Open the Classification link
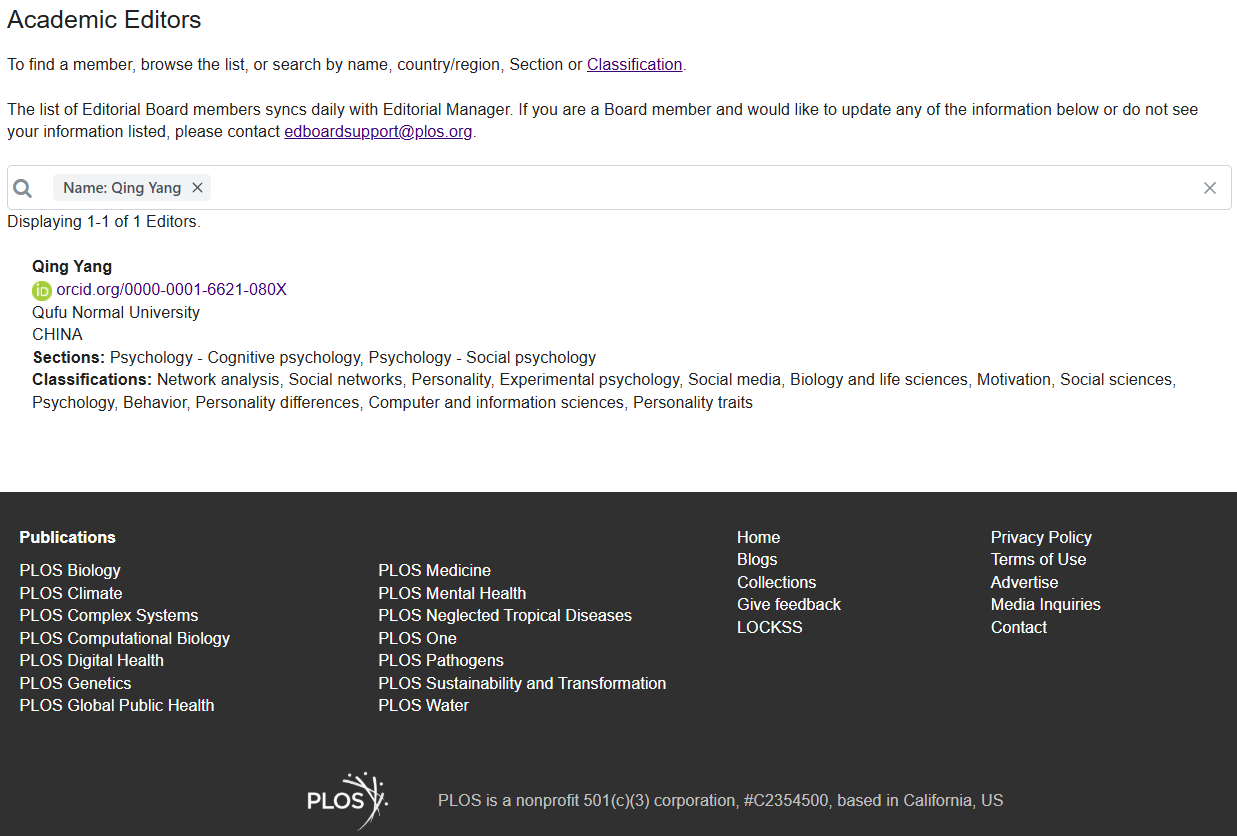The width and height of the screenshot is (1237, 836). [x=634, y=65]
